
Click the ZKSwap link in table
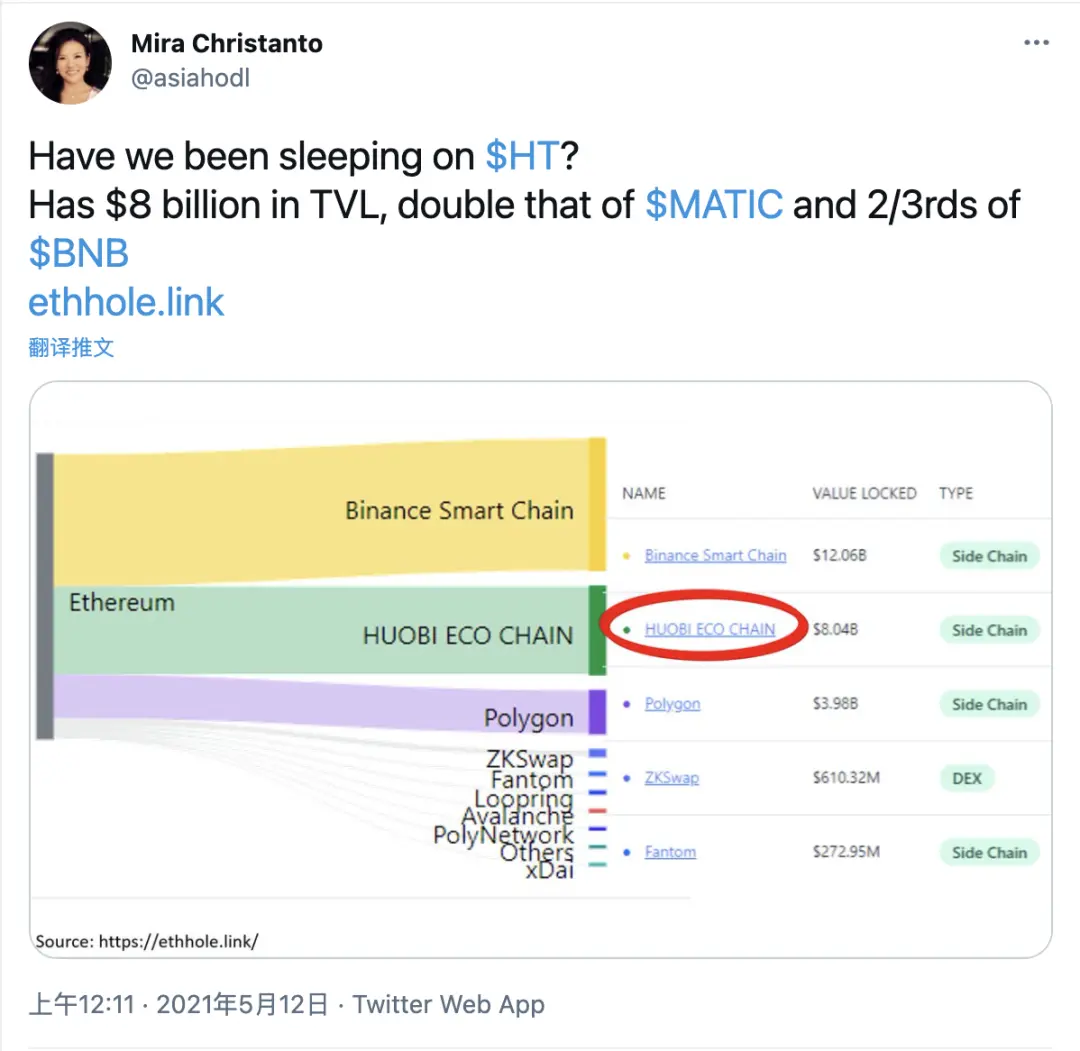672,778
